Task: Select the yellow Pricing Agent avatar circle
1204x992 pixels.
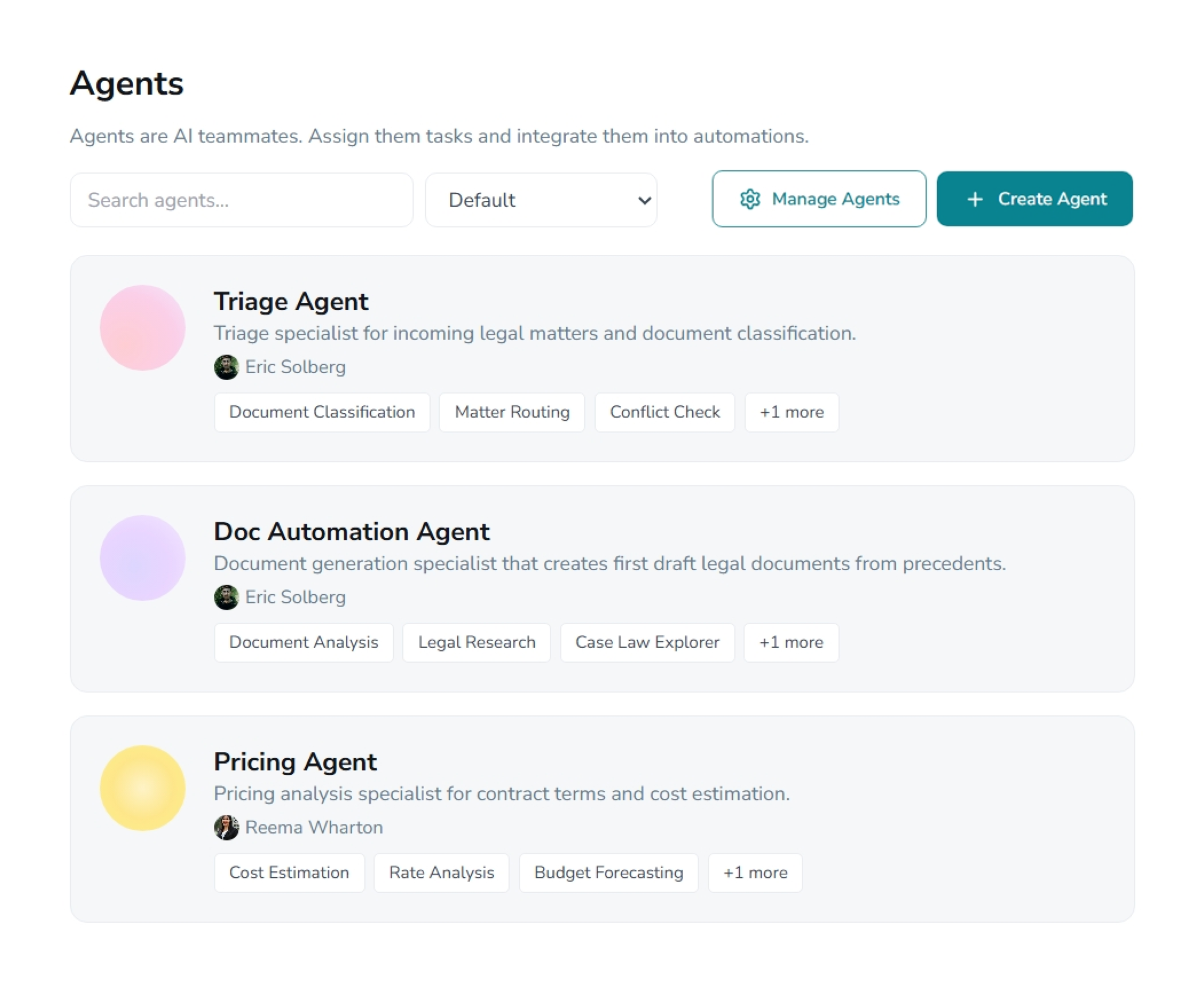Action: [142, 789]
